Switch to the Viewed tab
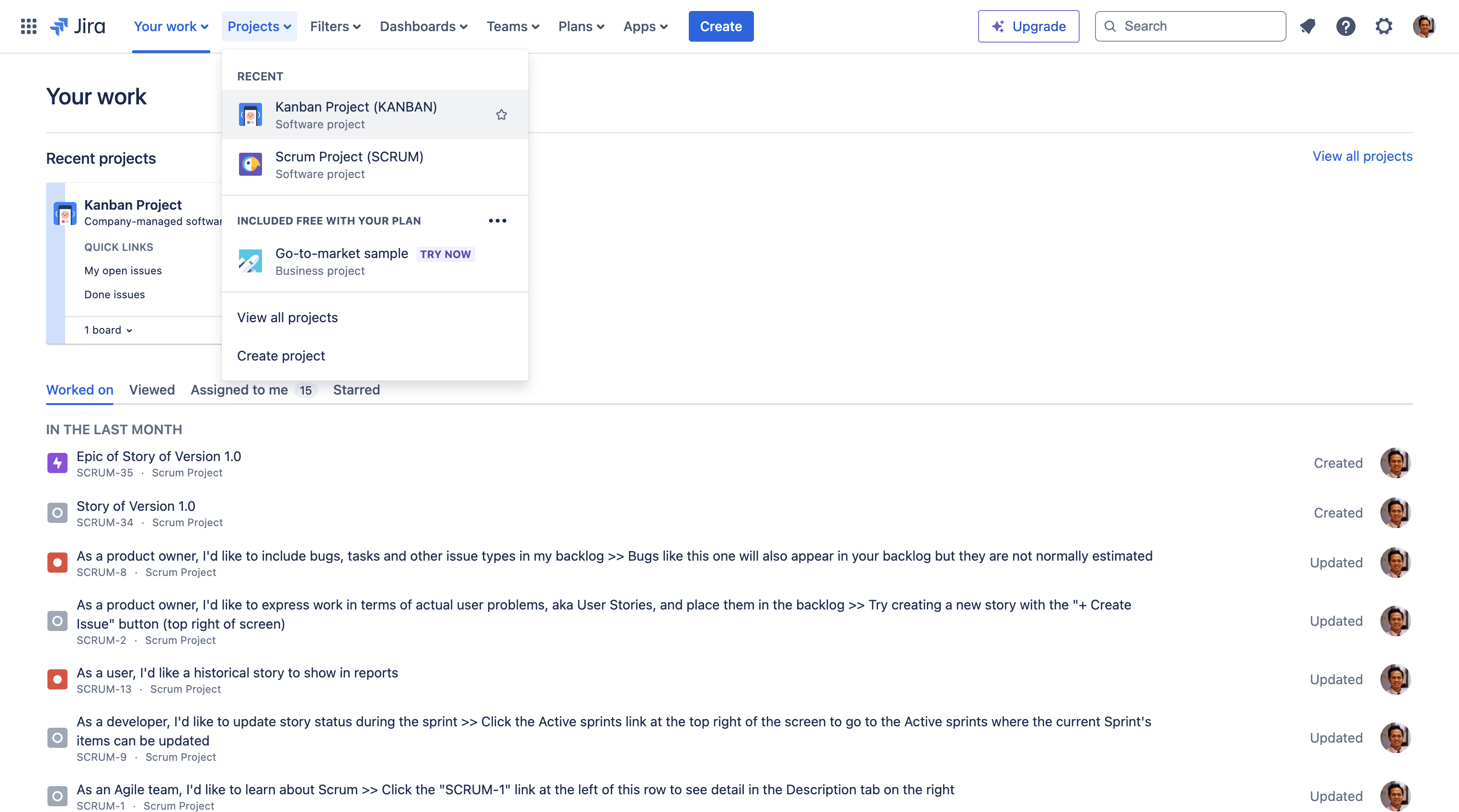The width and height of the screenshot is (1459, 812). coord(152,390)
